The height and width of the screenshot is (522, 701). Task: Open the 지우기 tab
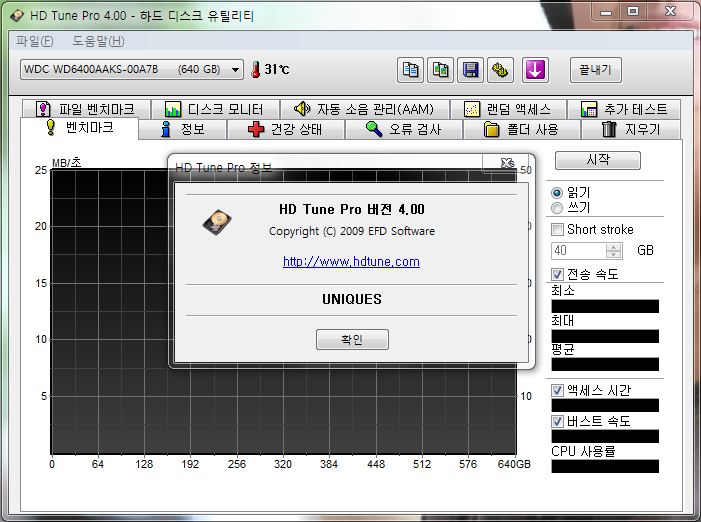(x=630, y=130)
